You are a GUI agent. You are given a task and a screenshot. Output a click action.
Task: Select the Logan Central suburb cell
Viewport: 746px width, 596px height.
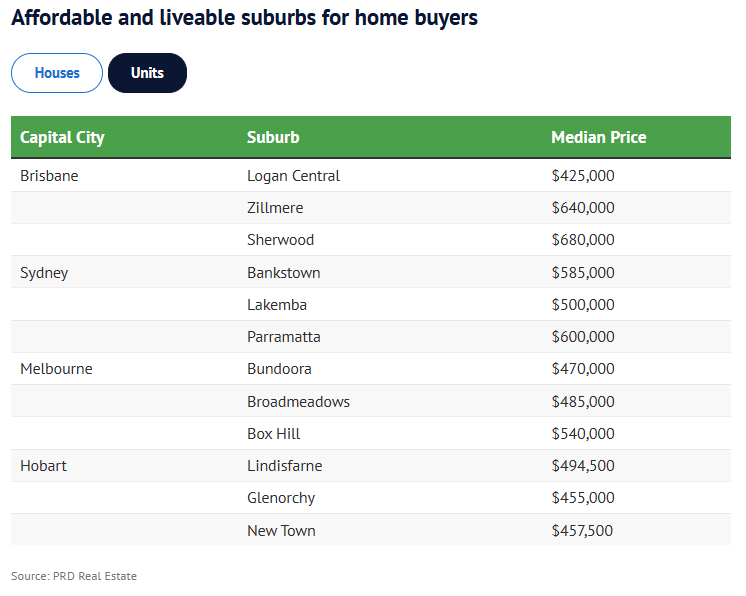(x=293, y=176)
